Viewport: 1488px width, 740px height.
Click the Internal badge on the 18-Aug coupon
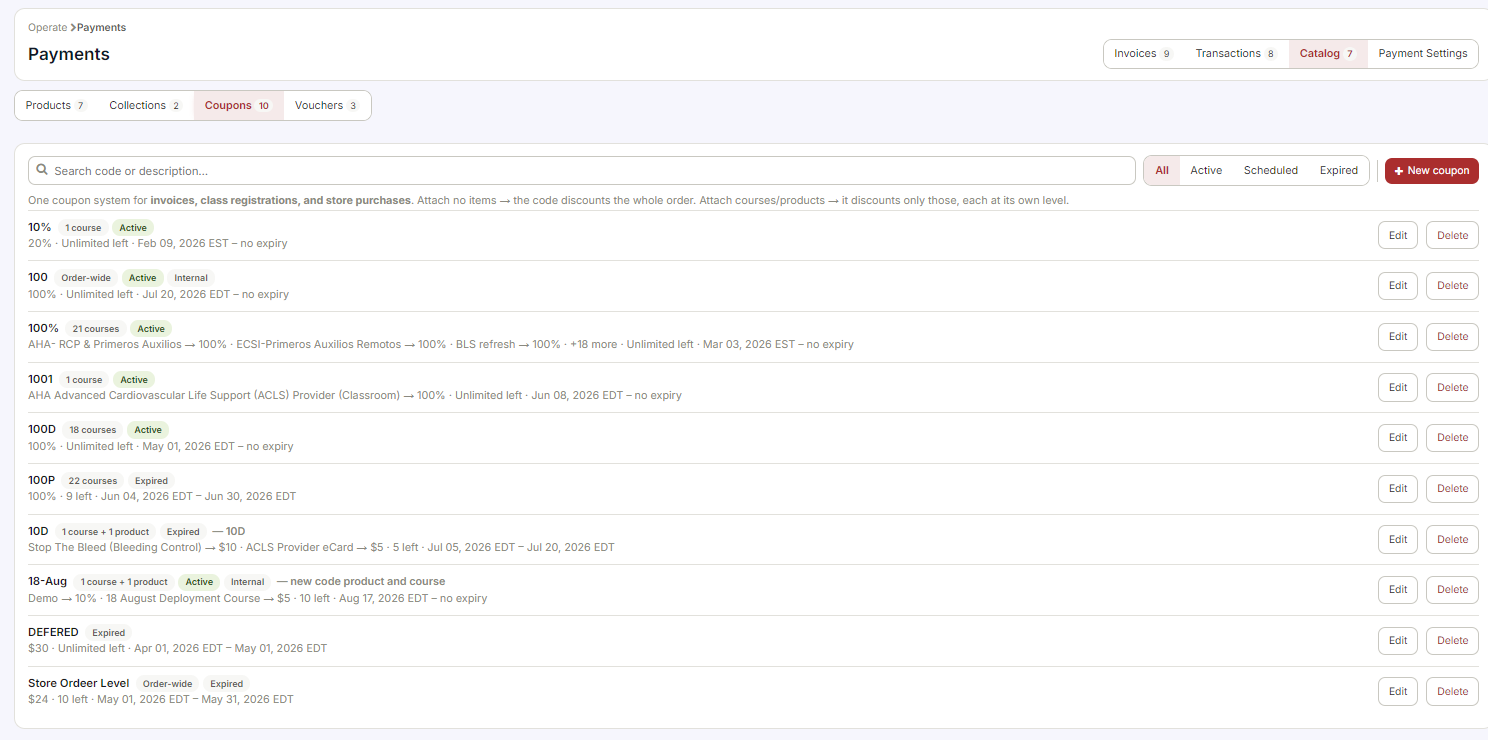tap(248, 582)
